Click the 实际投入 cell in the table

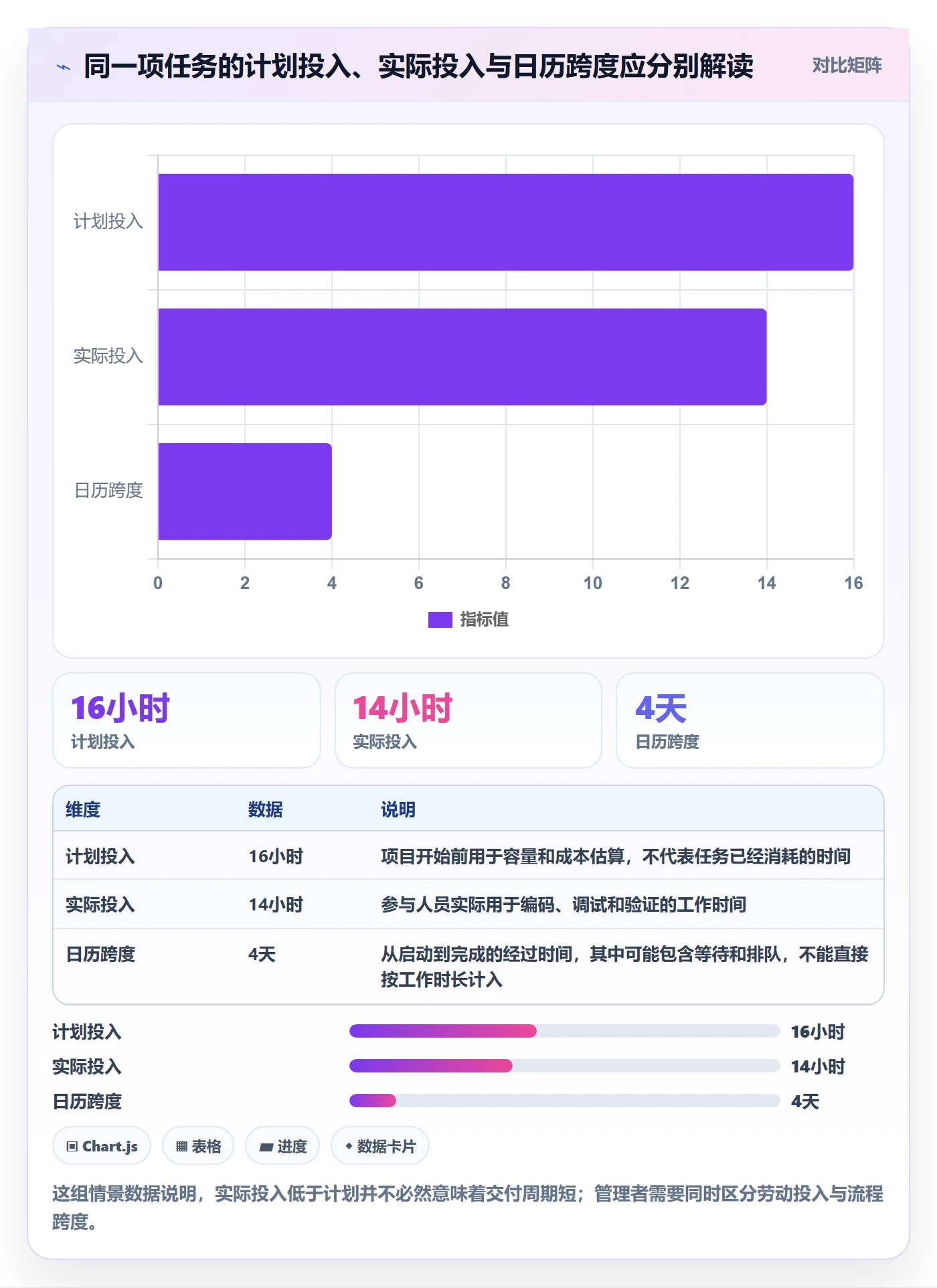point(100,904)
